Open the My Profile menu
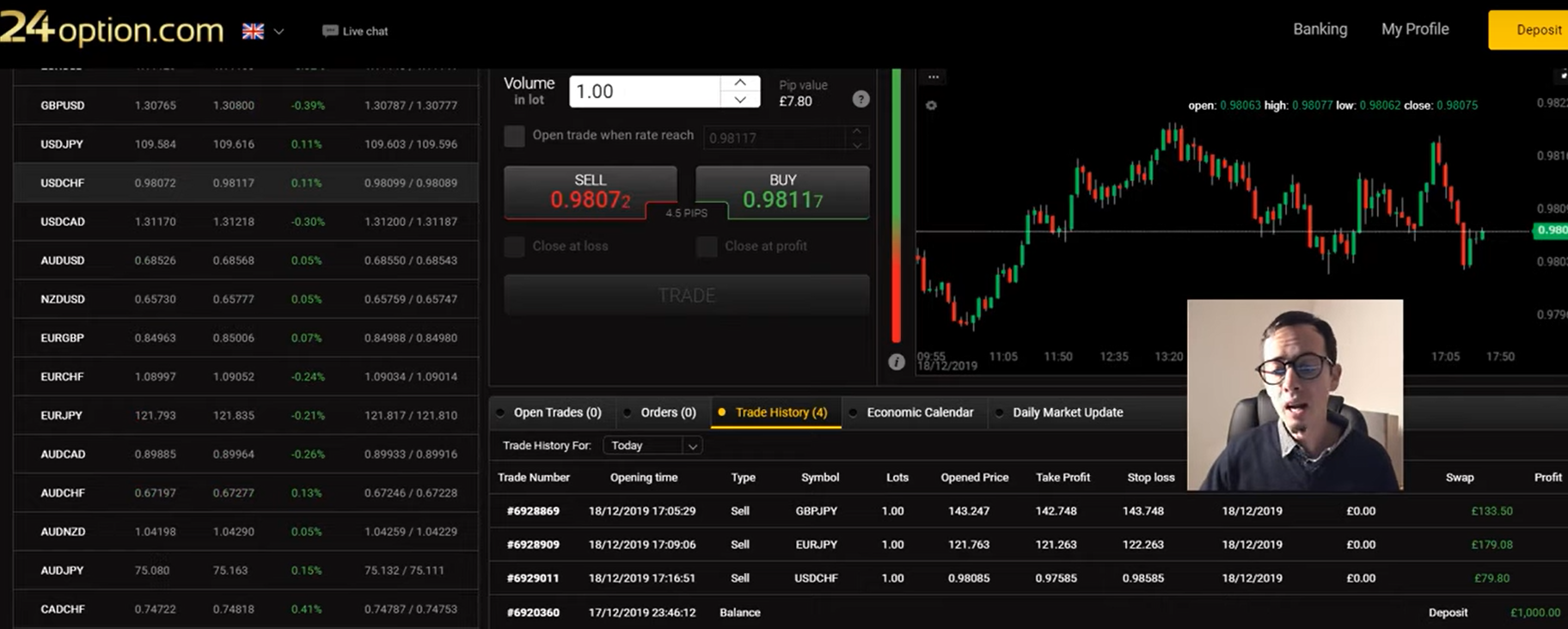Image resolution: width=1568 pixels, height=629 pixels. pyautogui.click(x=1415, y=29)
